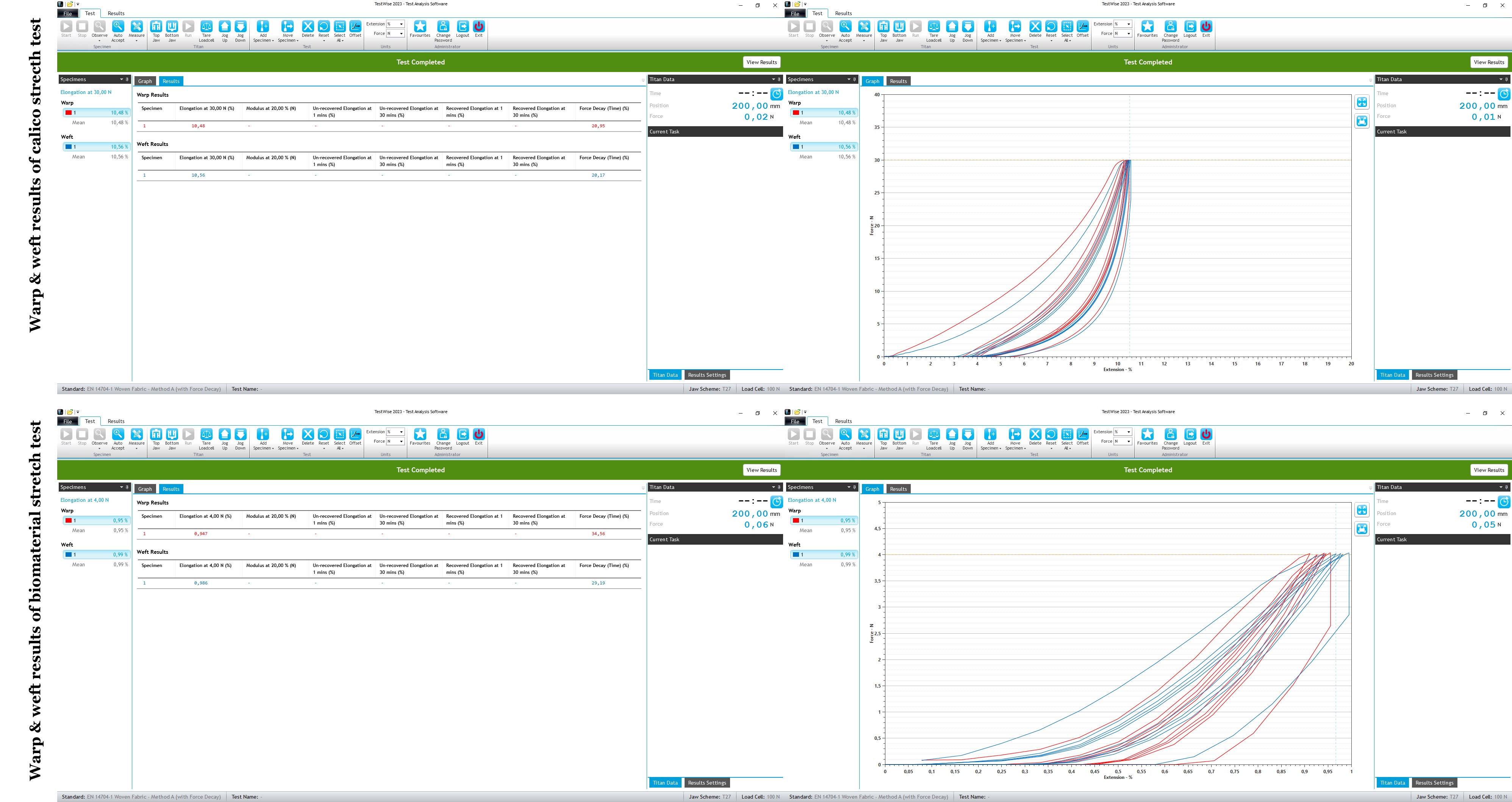Click blue Weft swatch in top-right Specimens panel
The height and width of the screenshot is (802, 1512).
tap(796, 147)
